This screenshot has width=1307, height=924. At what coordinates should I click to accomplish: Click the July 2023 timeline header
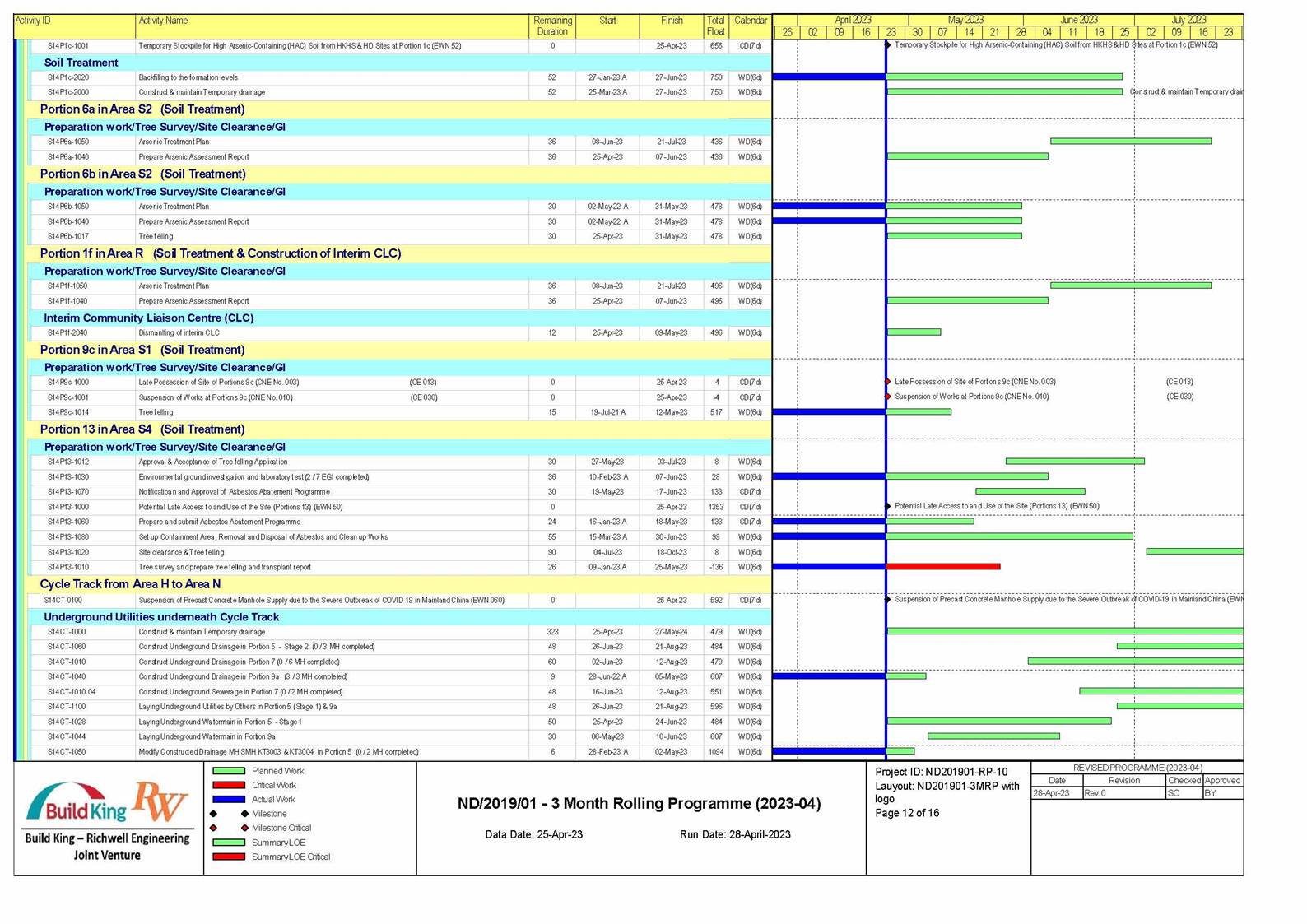pyautogui.click(x=1188, y=20)
